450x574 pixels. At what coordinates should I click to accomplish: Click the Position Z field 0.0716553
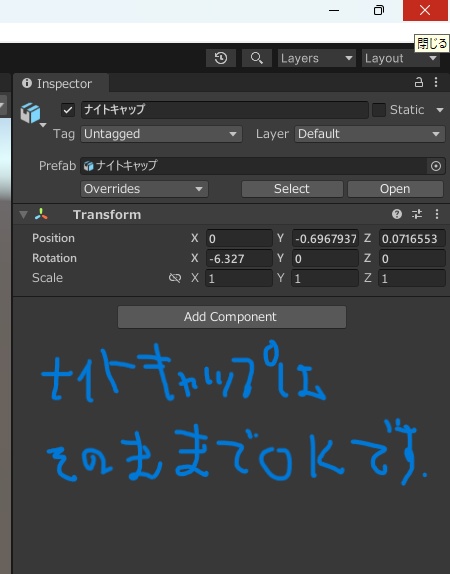(x=412, y=239)
